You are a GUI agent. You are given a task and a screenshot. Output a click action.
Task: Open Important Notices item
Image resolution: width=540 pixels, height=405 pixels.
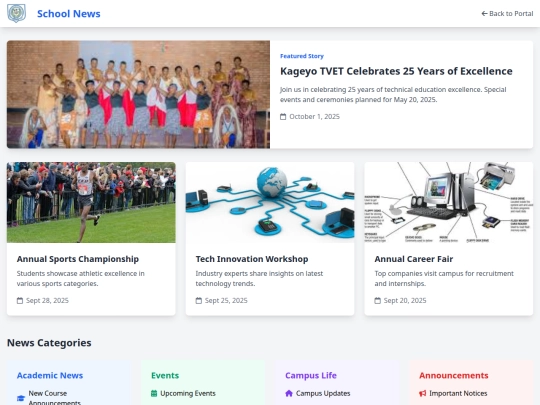458,393
